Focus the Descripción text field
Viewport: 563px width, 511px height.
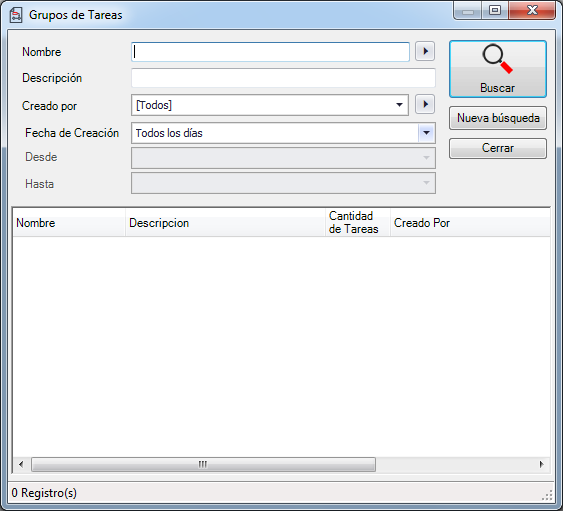(x=283, y=78)
